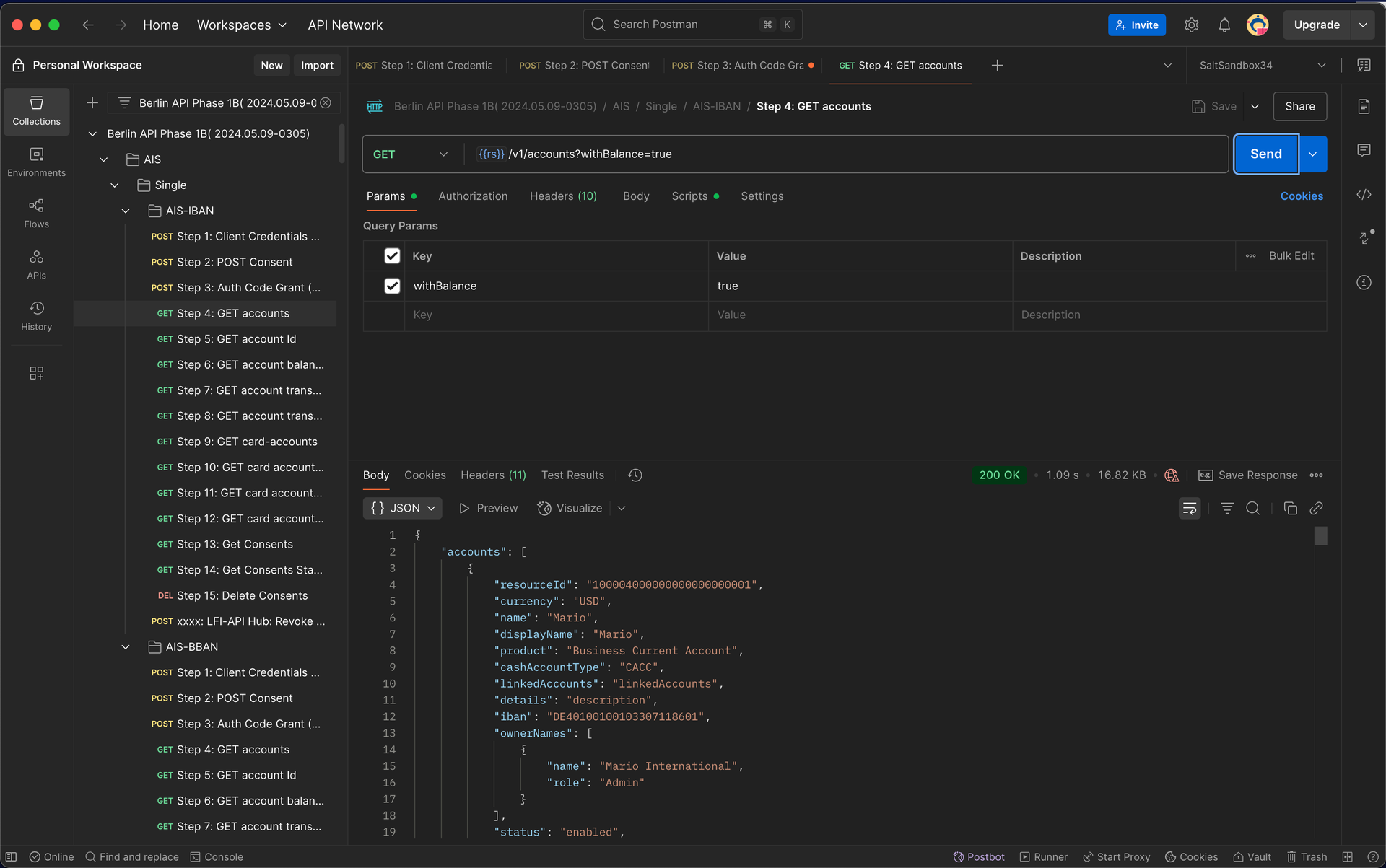
Task: Open the Save options dropdown arrow
Action: (1255, 106)
